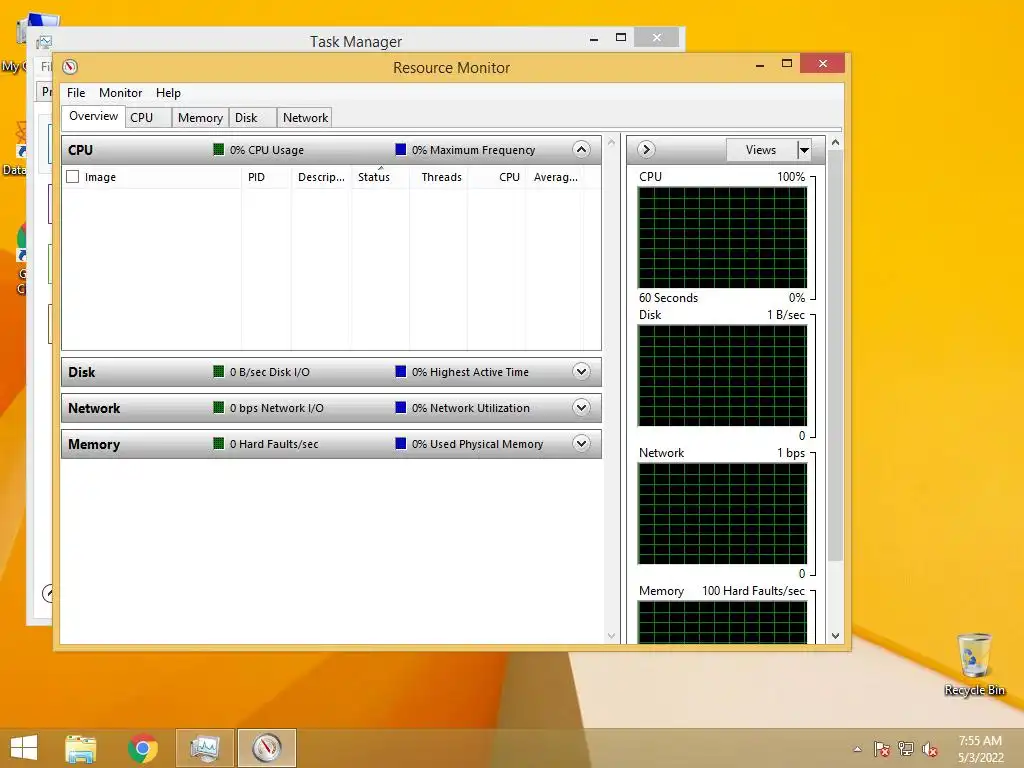Expand the Network section chevron
Screen dimensions: 1024x768
tap(581, 408)
